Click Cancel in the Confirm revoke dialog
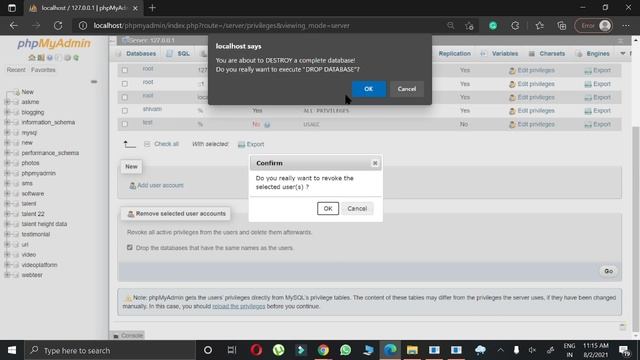The image size is (640, 360). 357,209
